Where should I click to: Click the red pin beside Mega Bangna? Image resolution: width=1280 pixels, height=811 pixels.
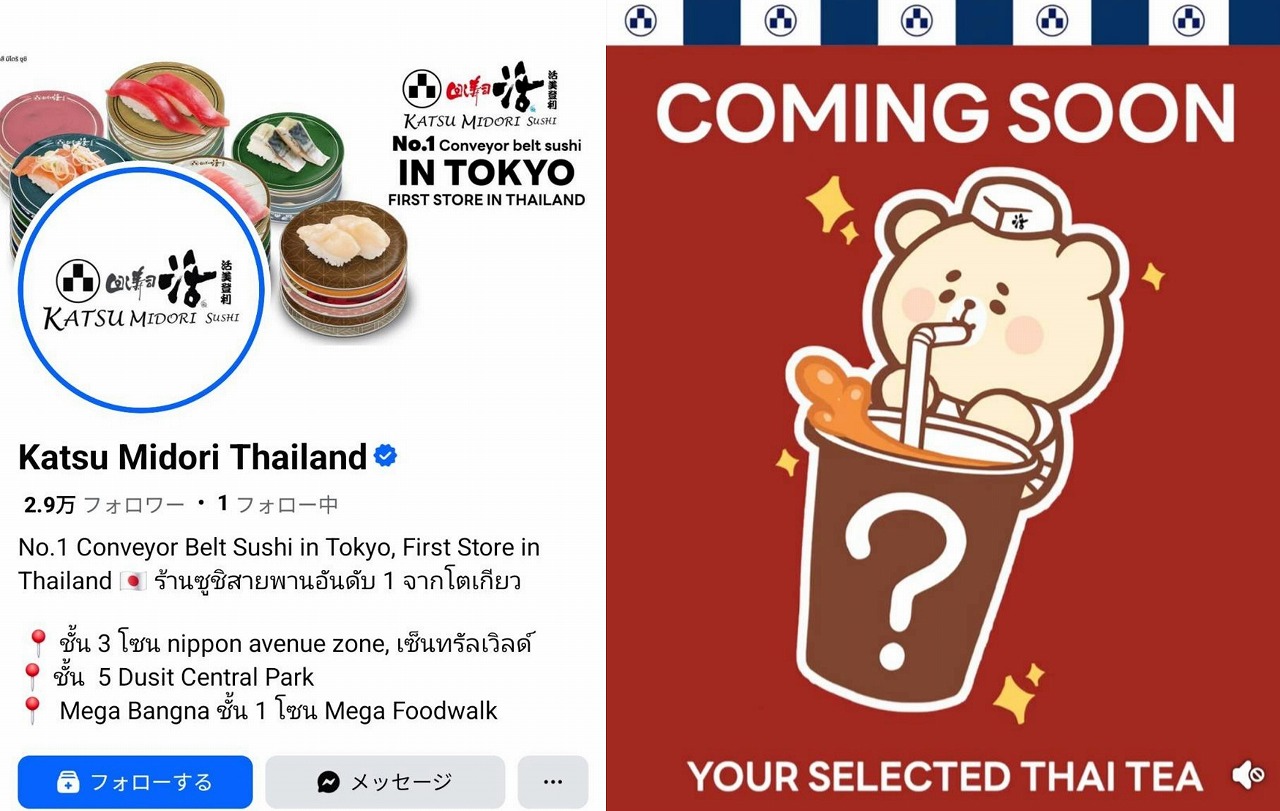click(32, 711)
